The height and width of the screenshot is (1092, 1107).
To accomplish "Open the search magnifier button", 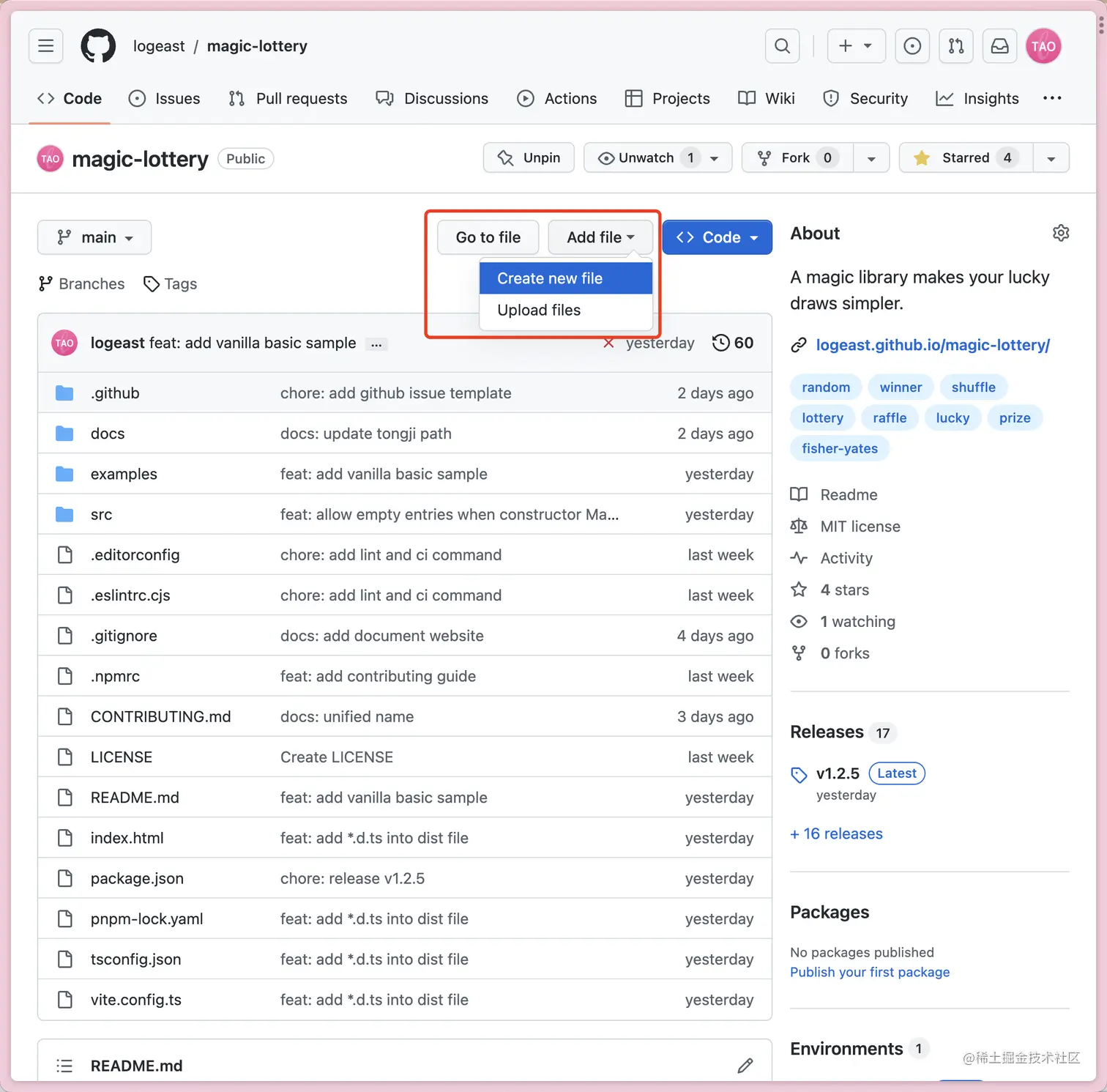I will [782, 46].
